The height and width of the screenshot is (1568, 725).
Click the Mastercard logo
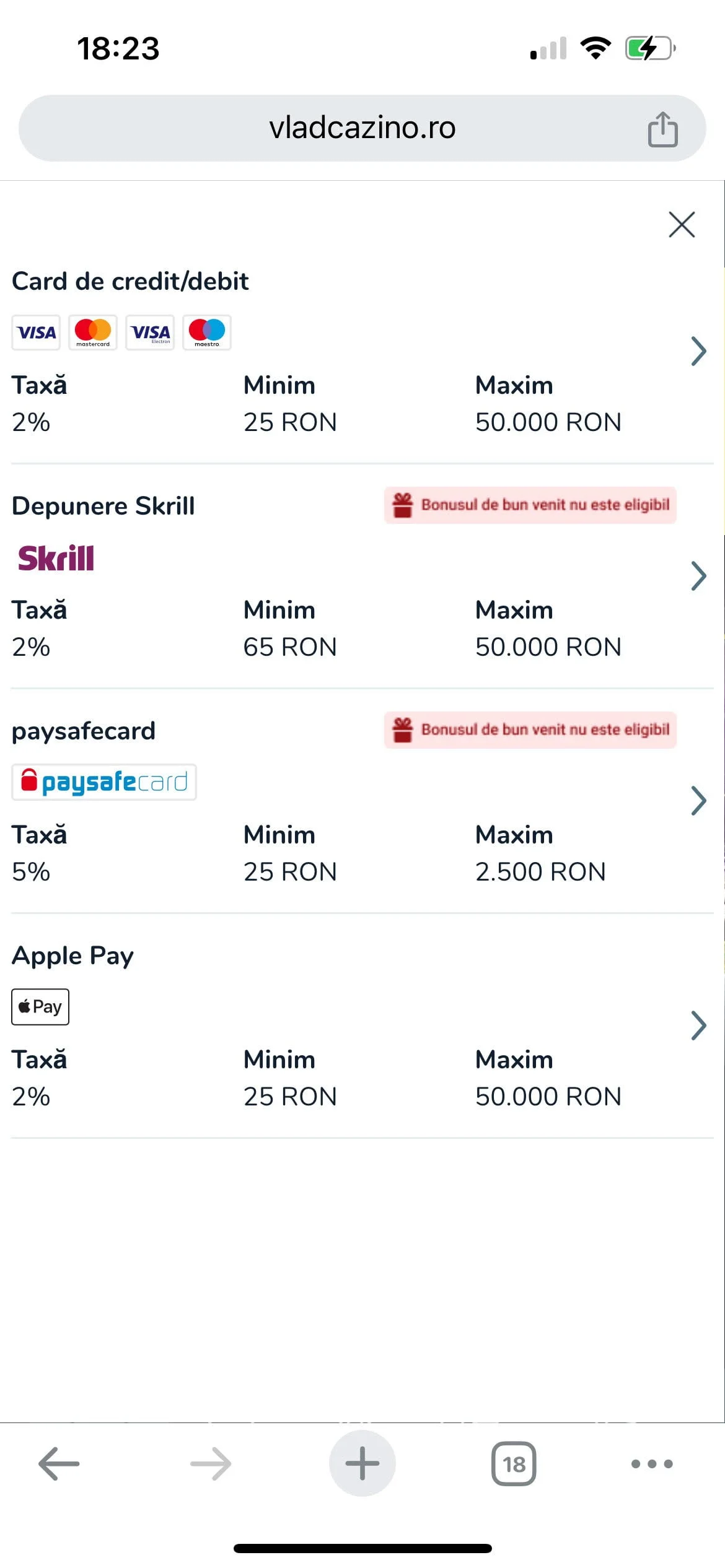pos(93,333)
